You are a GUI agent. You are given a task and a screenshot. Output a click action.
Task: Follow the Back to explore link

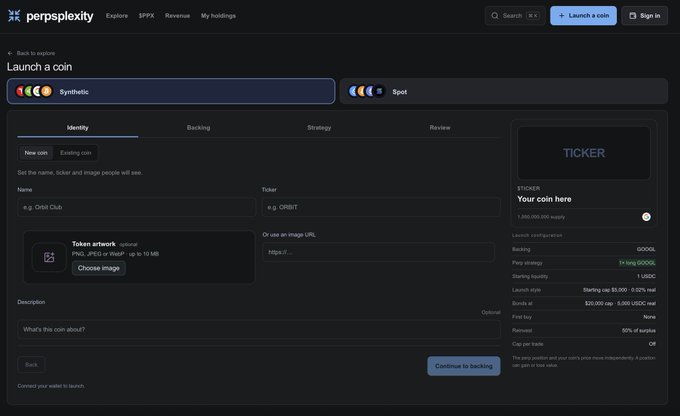point(31,53)
